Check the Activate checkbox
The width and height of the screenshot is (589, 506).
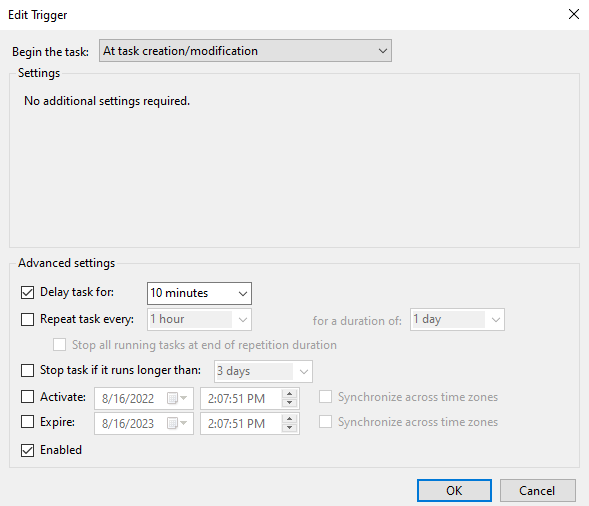(27, 397)
